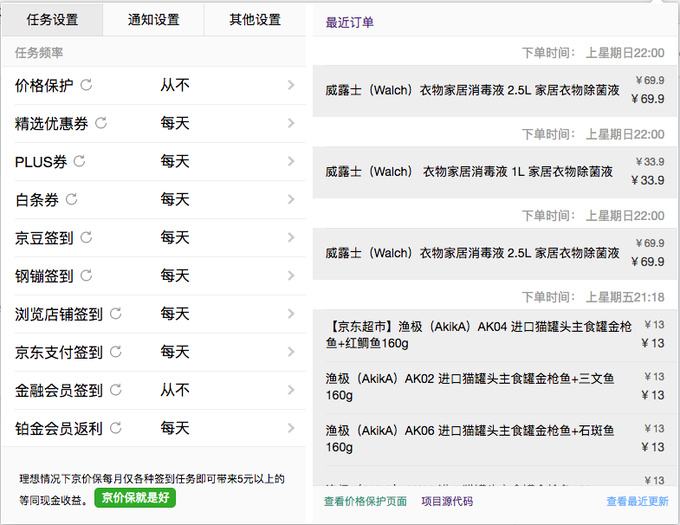The image size is (680, 525).
Task: Click refresh icon next to PLUS券
Action: point(79,161)
